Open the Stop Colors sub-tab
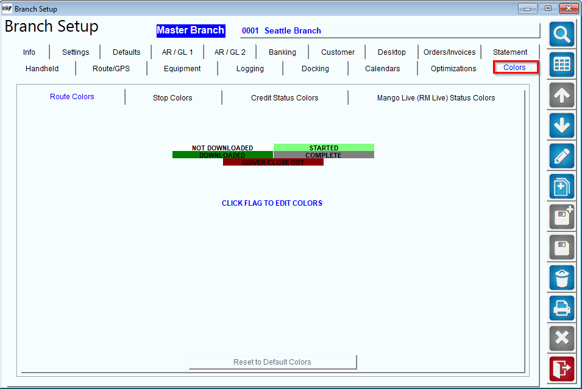 (172, 98)
